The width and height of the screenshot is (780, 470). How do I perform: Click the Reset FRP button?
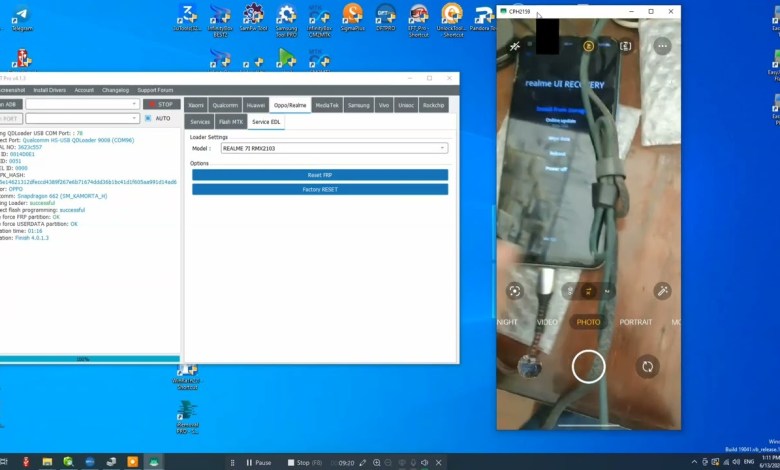pyautogui.click(x=320, y=174)
